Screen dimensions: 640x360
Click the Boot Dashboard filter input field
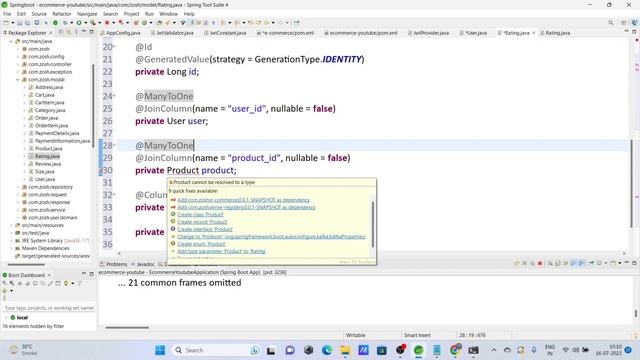tap(49, 308)
